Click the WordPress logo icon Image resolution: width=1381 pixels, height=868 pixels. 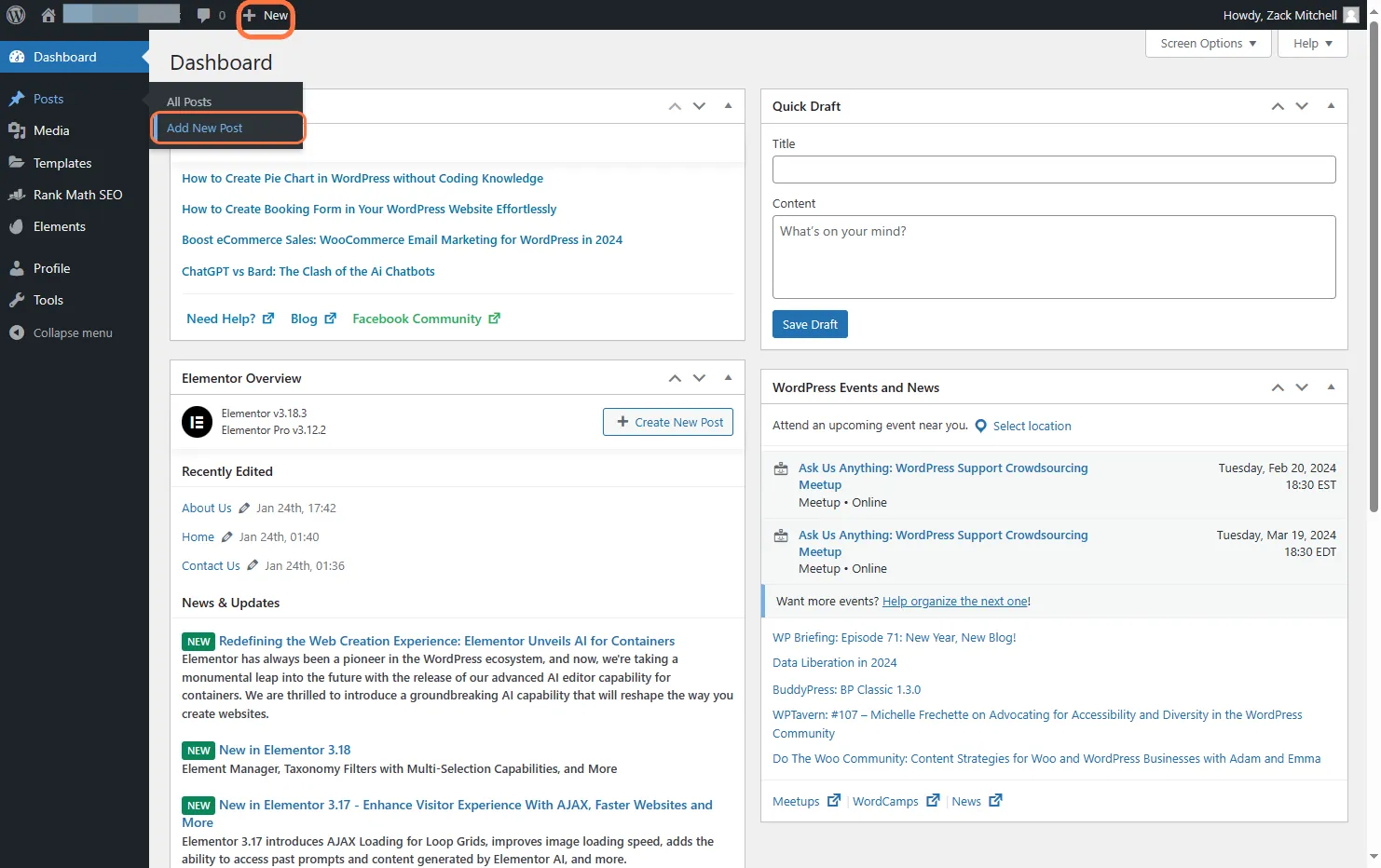[x=16, y=15]
